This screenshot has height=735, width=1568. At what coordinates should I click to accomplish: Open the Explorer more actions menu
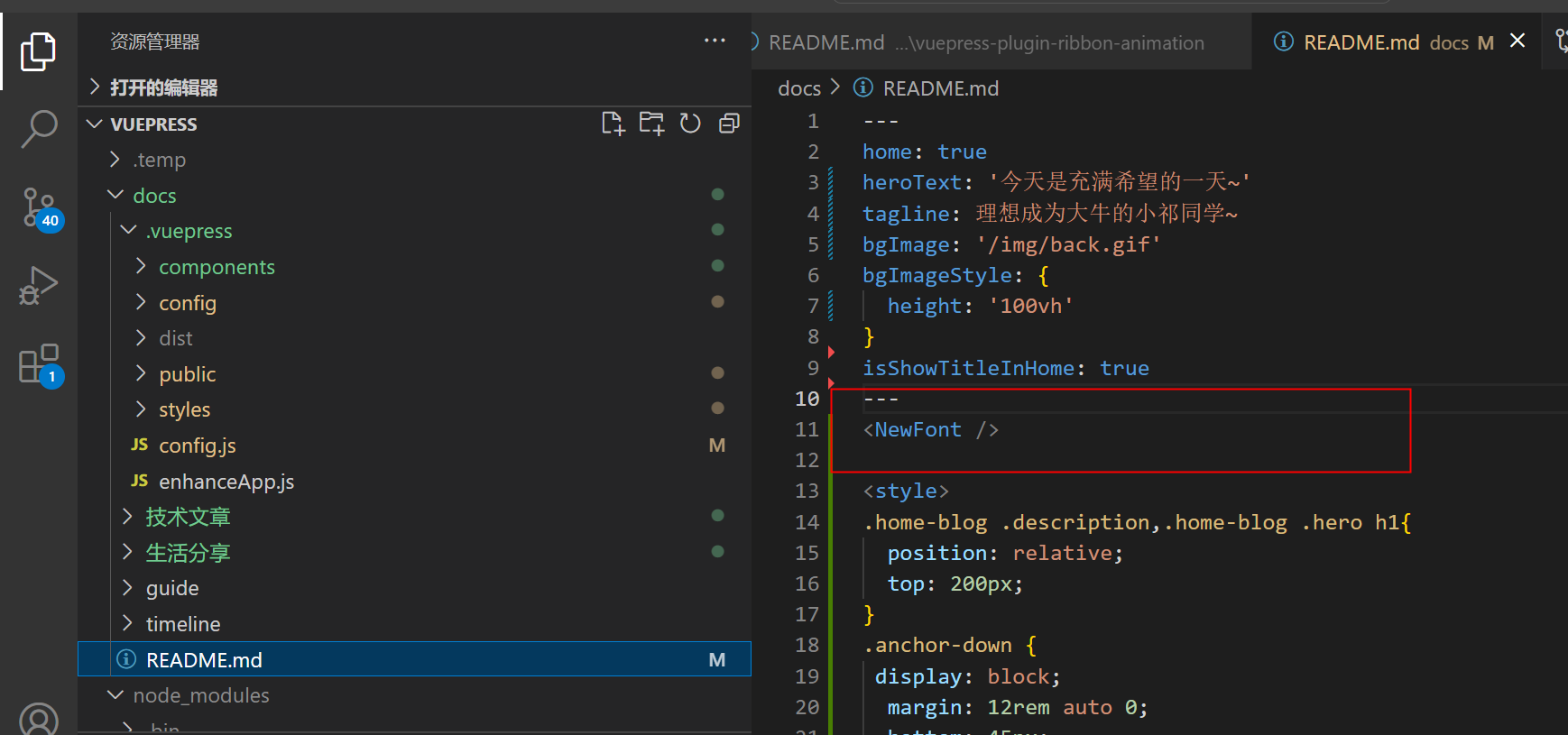[715, 41]
